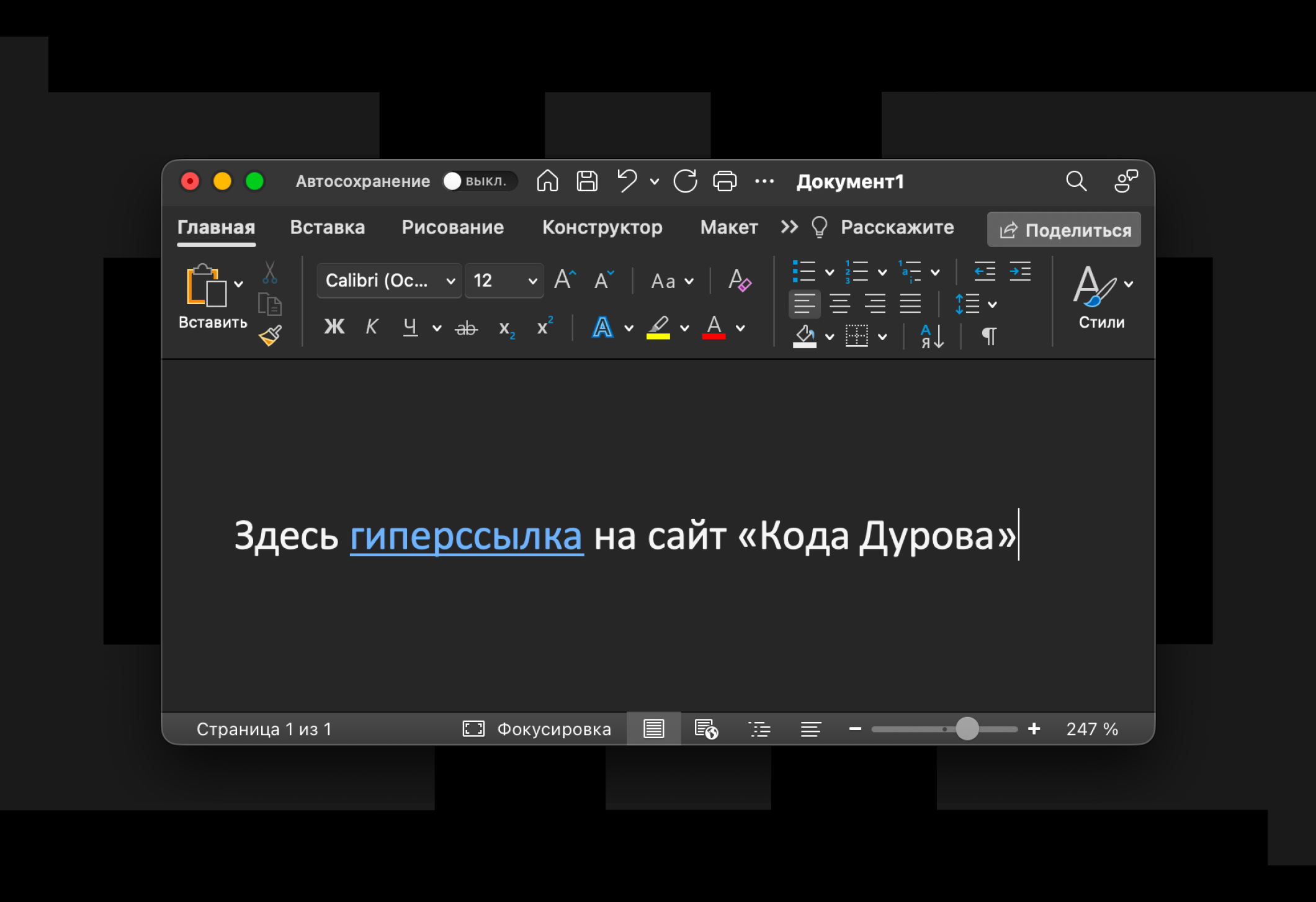Activate the Format Painter brush
Viewport: 1316px width, 902px height.
pos(271,336)
